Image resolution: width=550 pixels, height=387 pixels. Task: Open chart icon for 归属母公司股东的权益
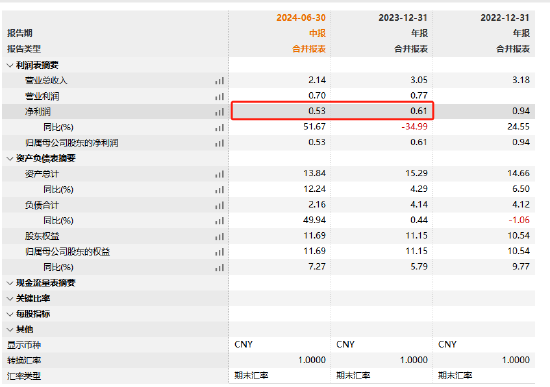(x=220, y=252)
